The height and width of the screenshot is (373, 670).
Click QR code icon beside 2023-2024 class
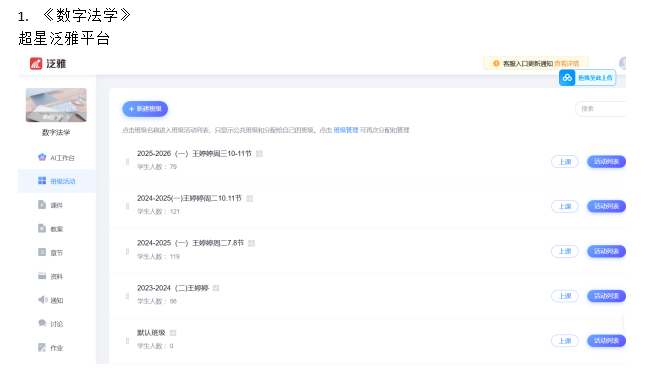[x=216, y=288]
